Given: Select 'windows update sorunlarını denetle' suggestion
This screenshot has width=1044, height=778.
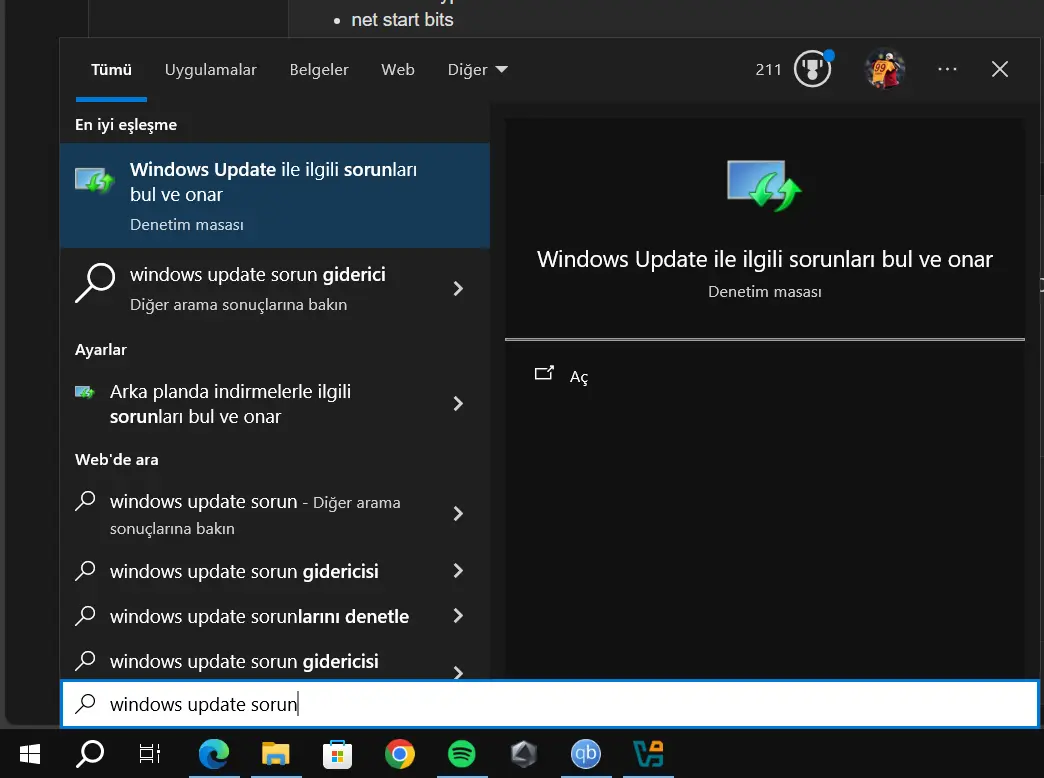Looking at the screenshot, I should click(x=274, y=616).
